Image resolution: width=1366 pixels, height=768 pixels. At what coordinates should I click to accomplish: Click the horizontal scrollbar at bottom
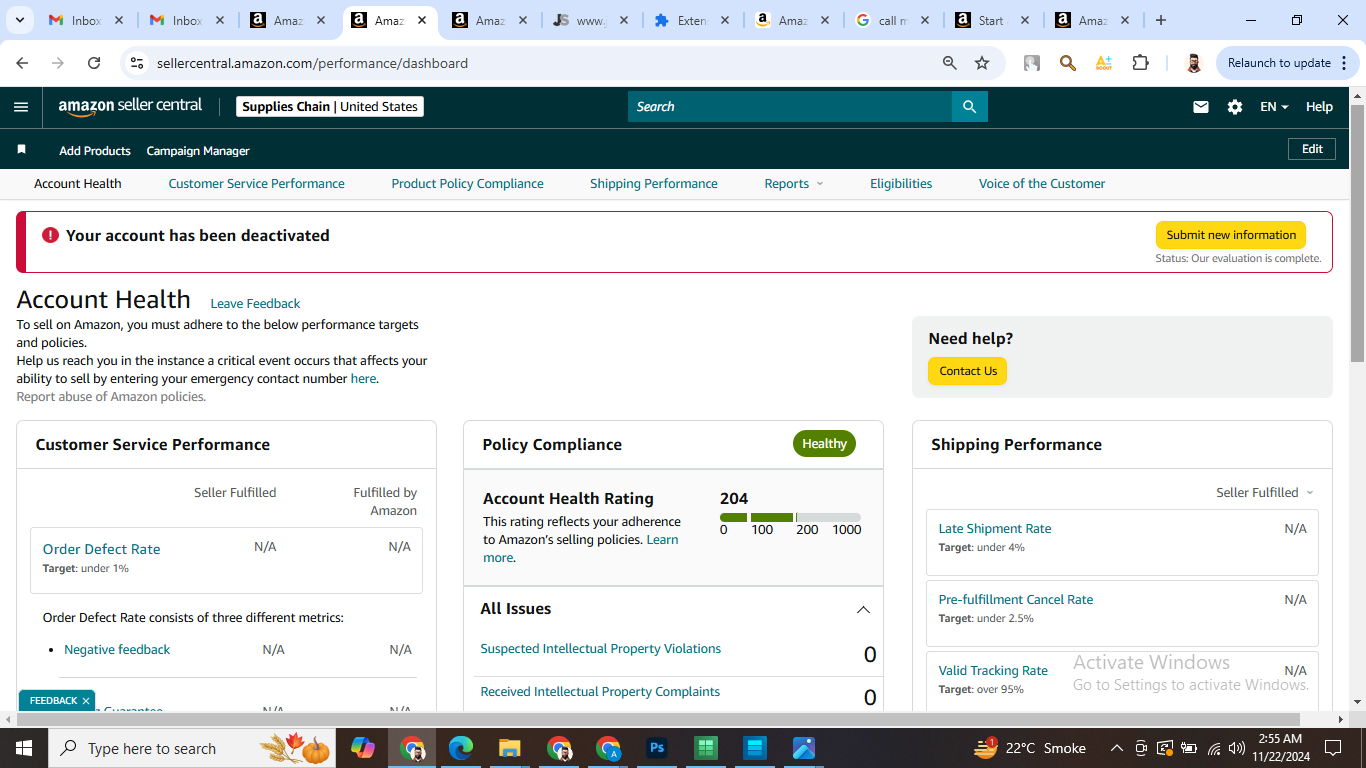click(x=657, y=720)
